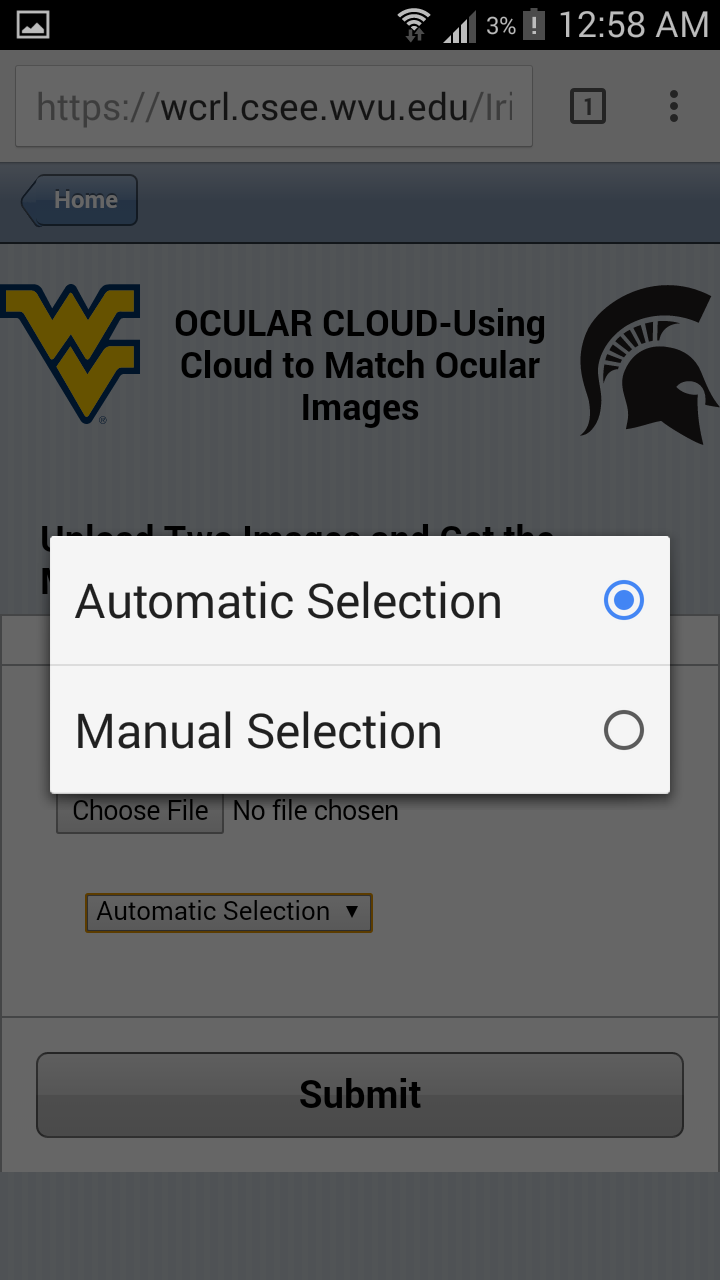Tap the 12:58 AM clock
Viewport: 720px width, 1280px height.
(633, 24)
